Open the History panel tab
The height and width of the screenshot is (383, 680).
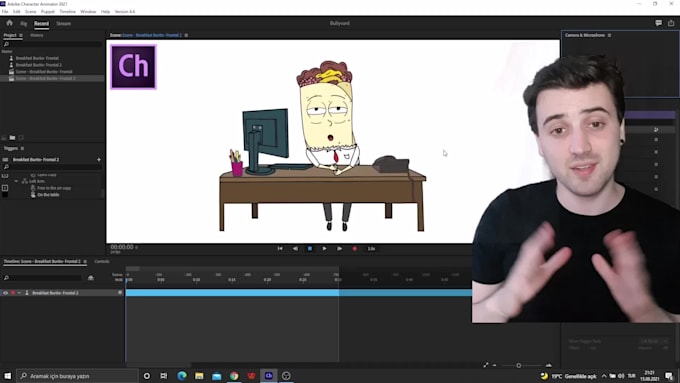pos(36,35)
